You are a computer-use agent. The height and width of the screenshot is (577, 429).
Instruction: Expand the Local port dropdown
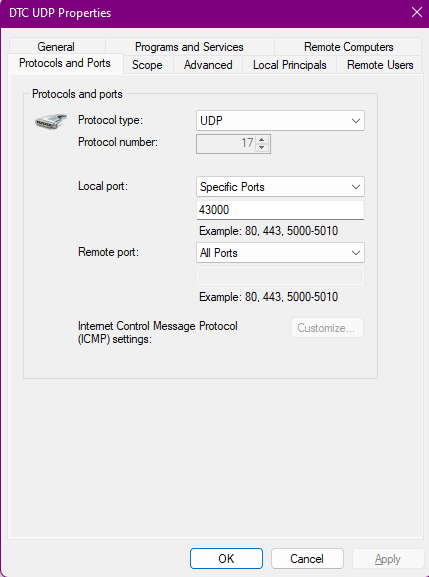(x=280, y=187)
